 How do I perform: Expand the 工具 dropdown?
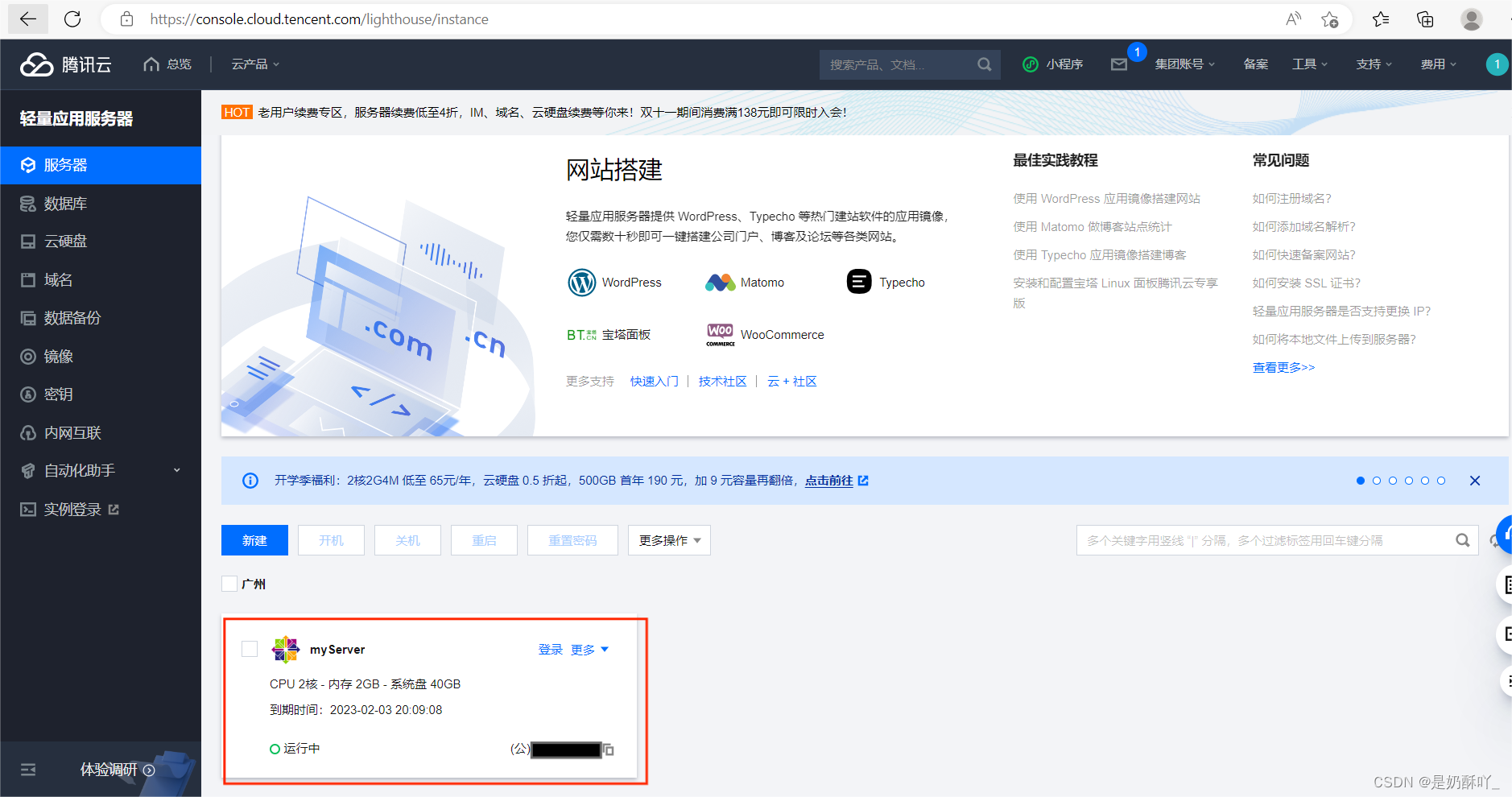tap(1310, 64)
